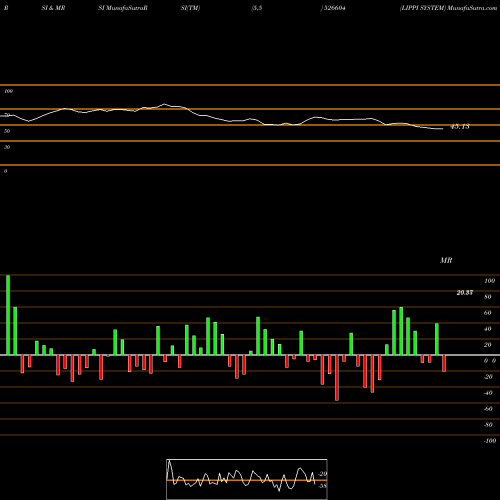Click the 40 label on MR right axis
This screenshot has width=500, height=500.
click(488, 329)
